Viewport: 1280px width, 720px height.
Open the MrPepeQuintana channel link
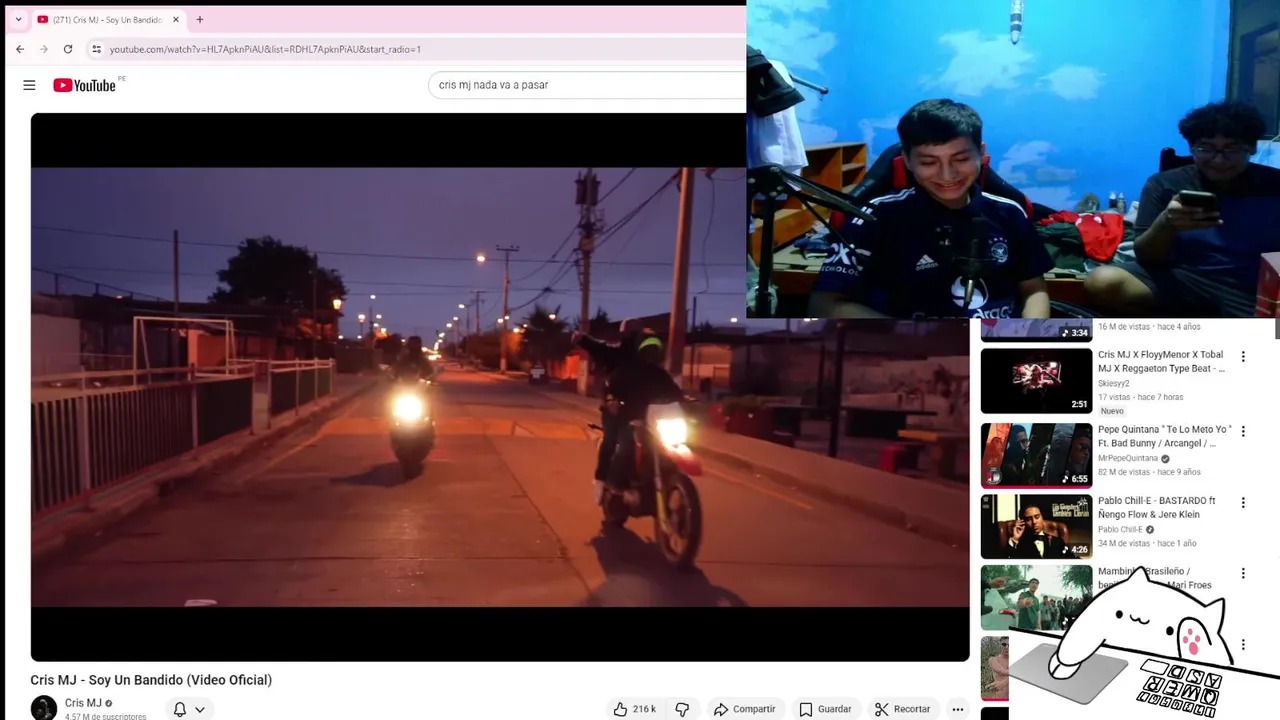pos(1128,458)
